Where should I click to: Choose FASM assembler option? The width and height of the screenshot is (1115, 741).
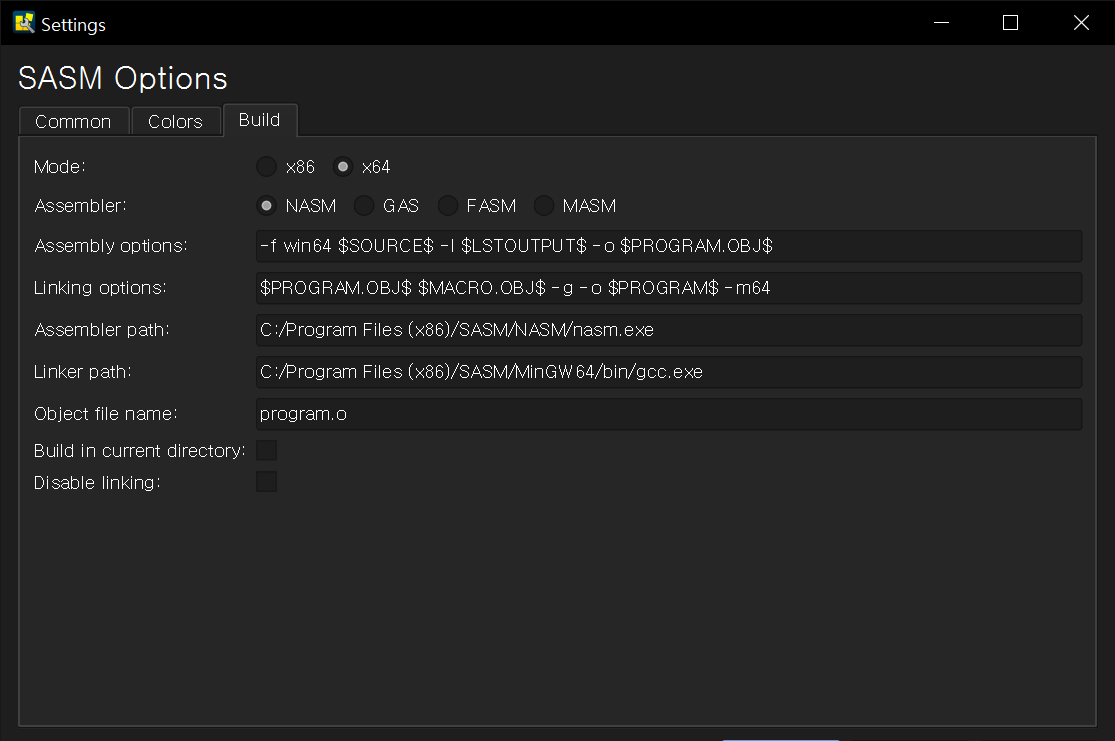(x=448, y=206)
